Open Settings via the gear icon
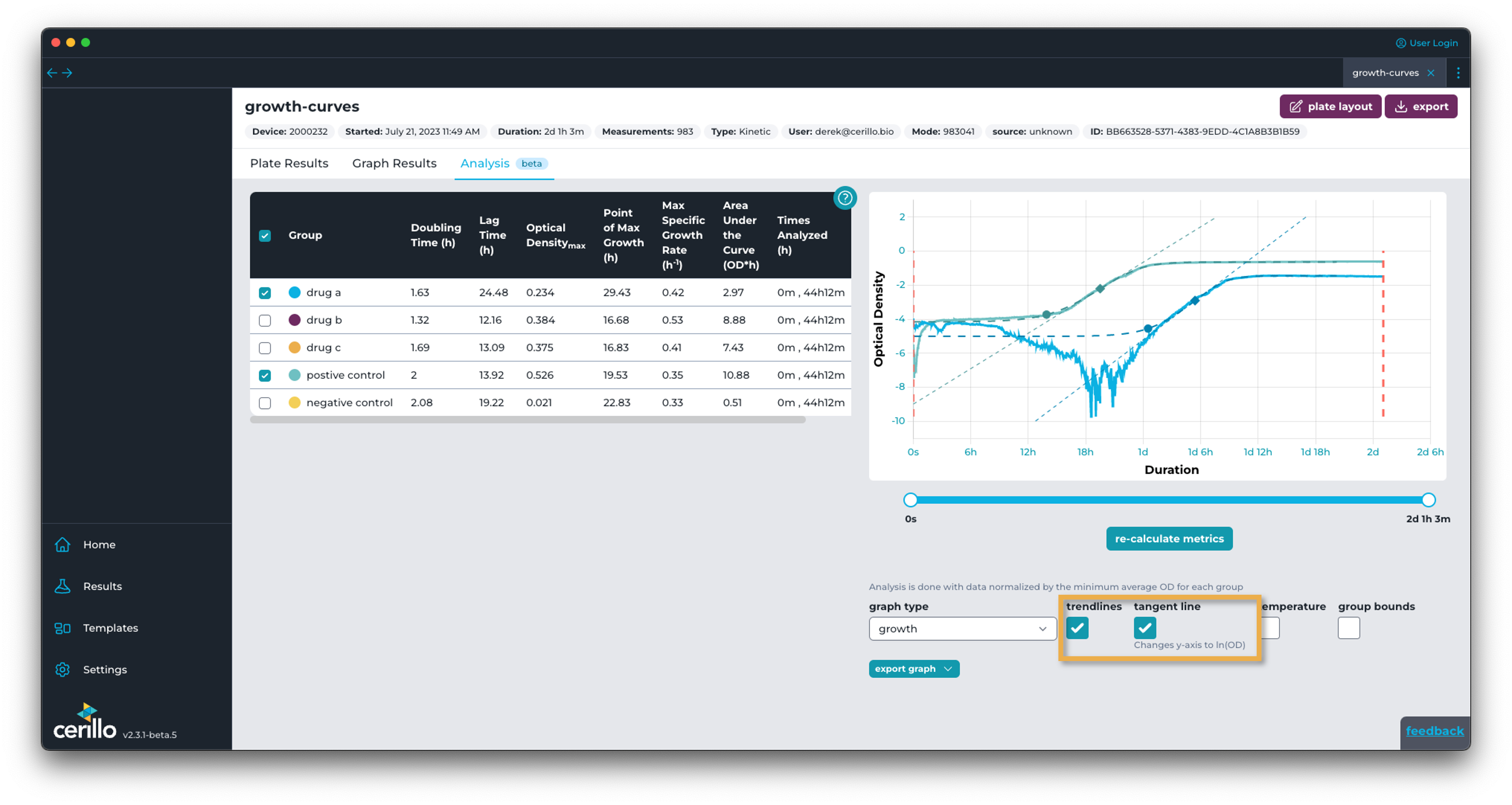 pyautogui.click(x=63, y=670)
